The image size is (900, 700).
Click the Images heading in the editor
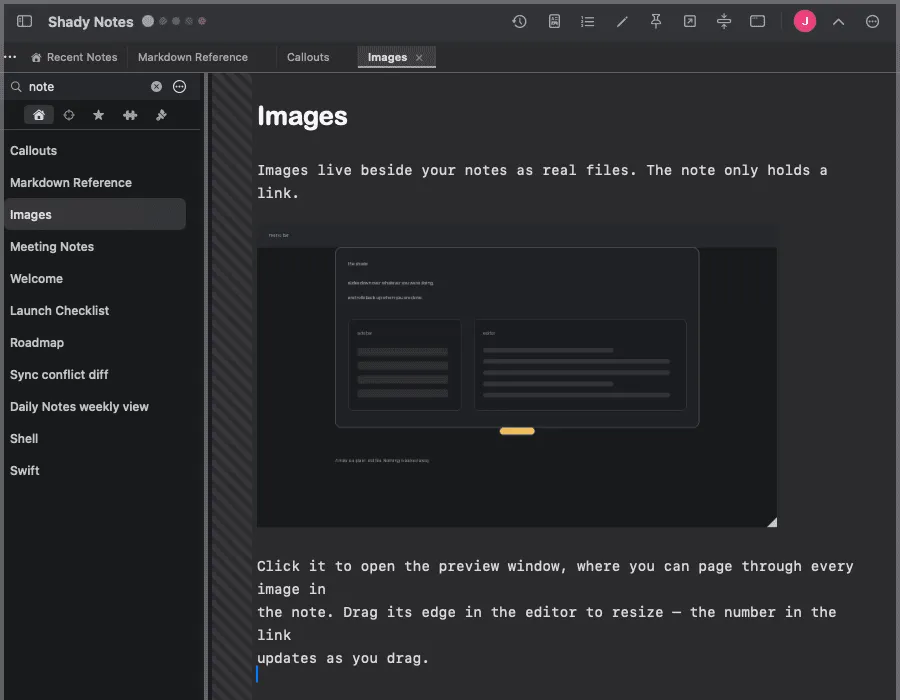302,116
